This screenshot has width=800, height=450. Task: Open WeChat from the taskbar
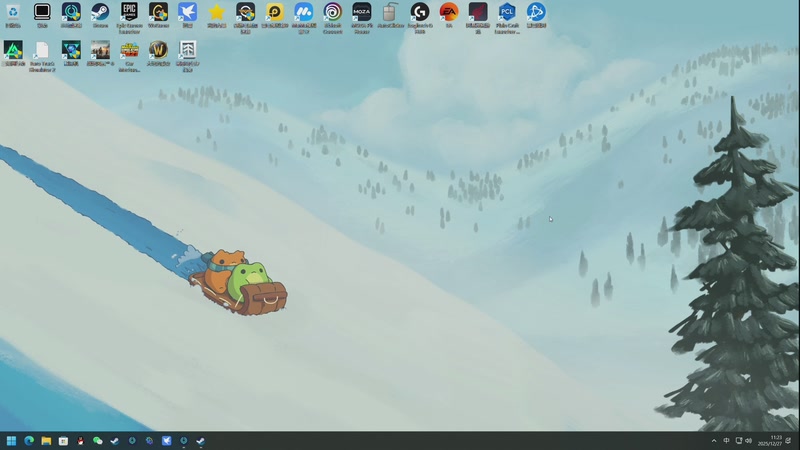(97, 441)
